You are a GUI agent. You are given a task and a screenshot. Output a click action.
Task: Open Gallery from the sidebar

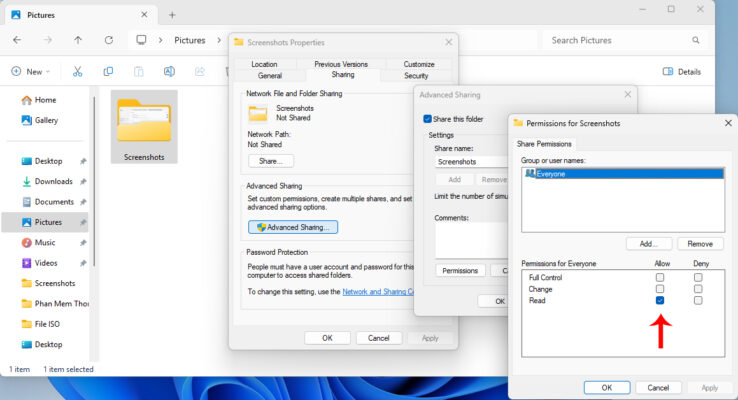click(x=46, y=120)
